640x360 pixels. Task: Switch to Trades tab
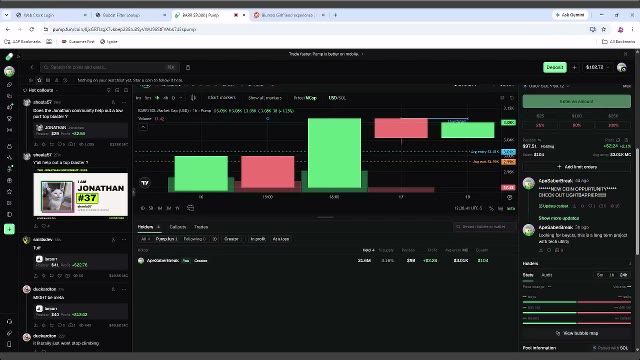201,227
